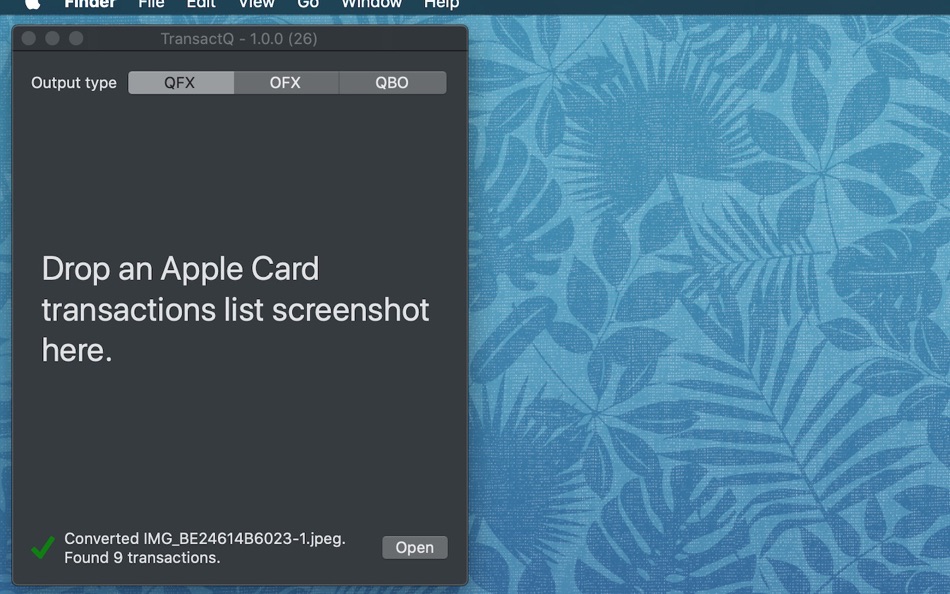Click the green checkmark success icon
This screenshot has width=950, height=594.
coord(43,547)
